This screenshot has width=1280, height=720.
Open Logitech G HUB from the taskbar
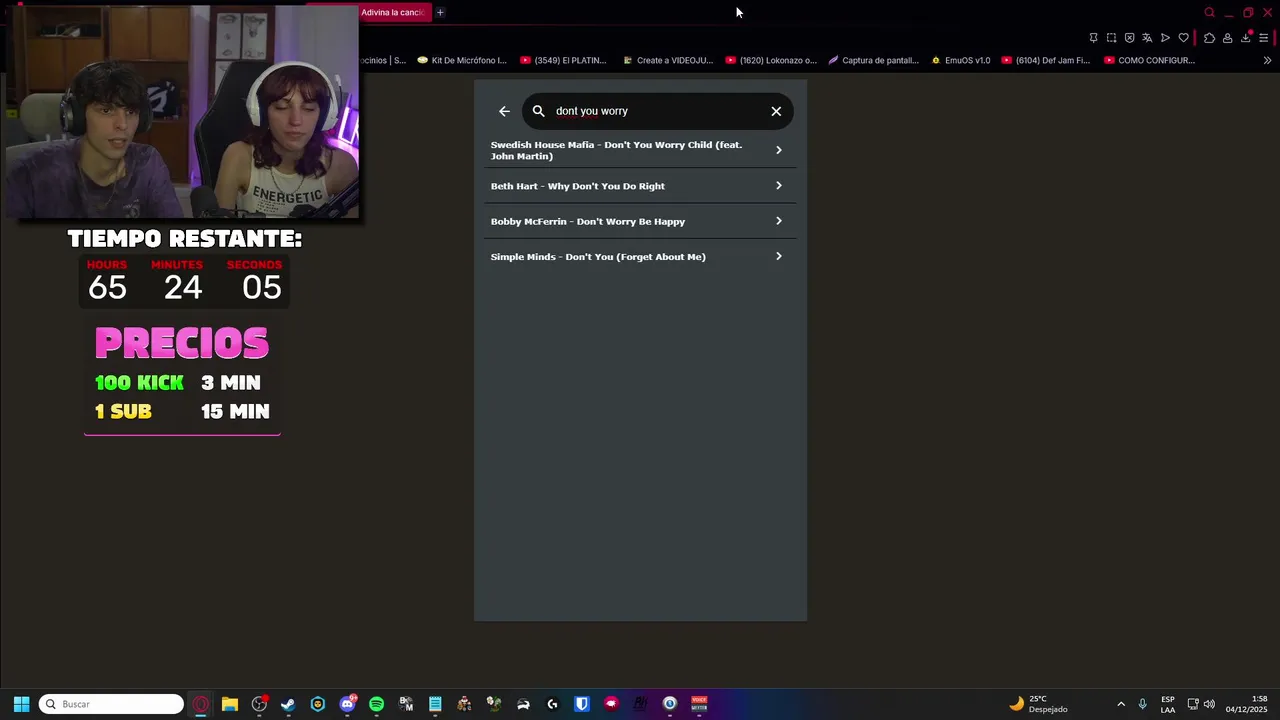tap(552, 704)
